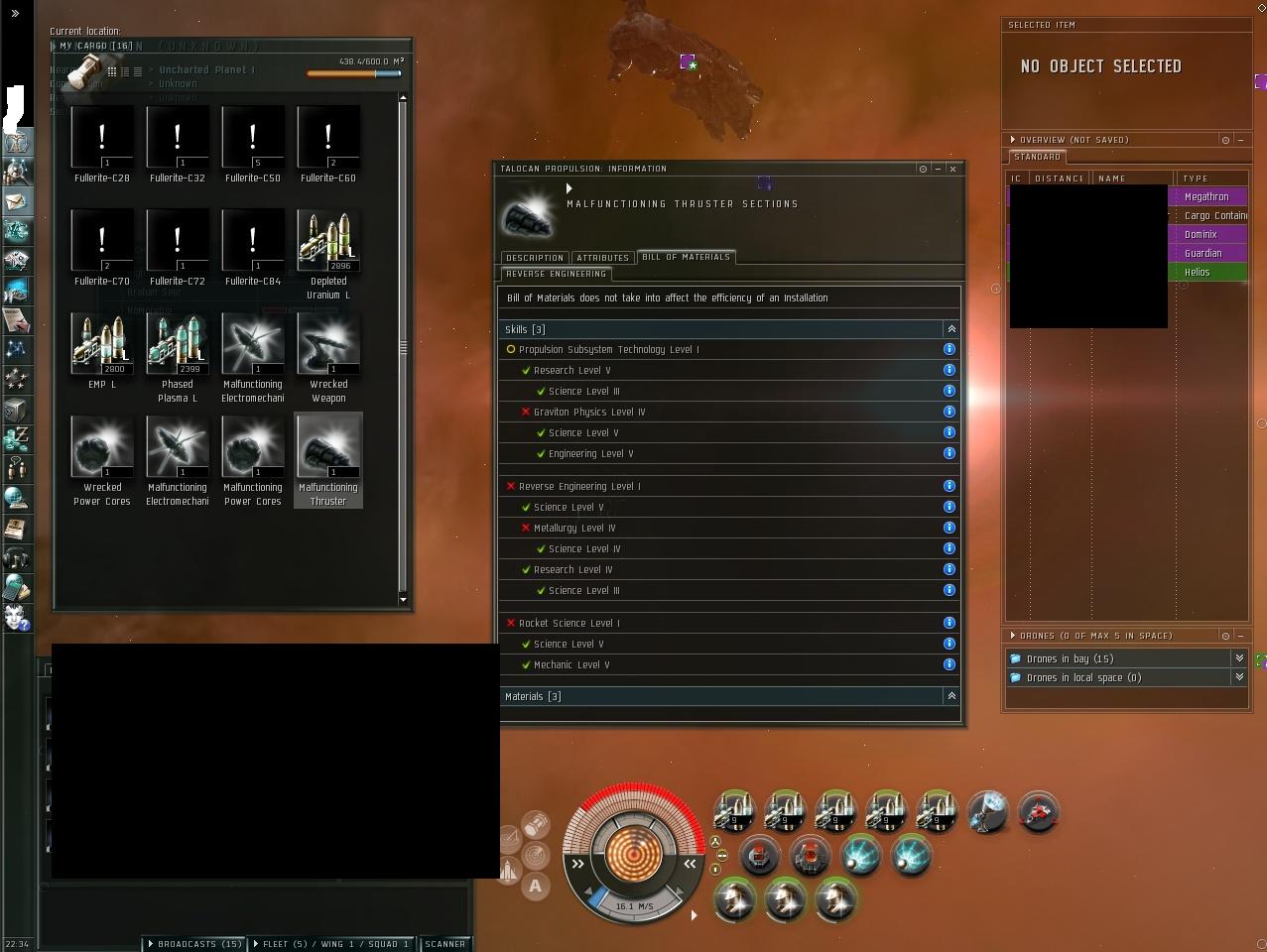Image resolution: width=1267 pixels, height=952 pixels.
Task: Expand the Fleet (5) / Wing 1 / Squad 1 bar
Action: [331, 944]
